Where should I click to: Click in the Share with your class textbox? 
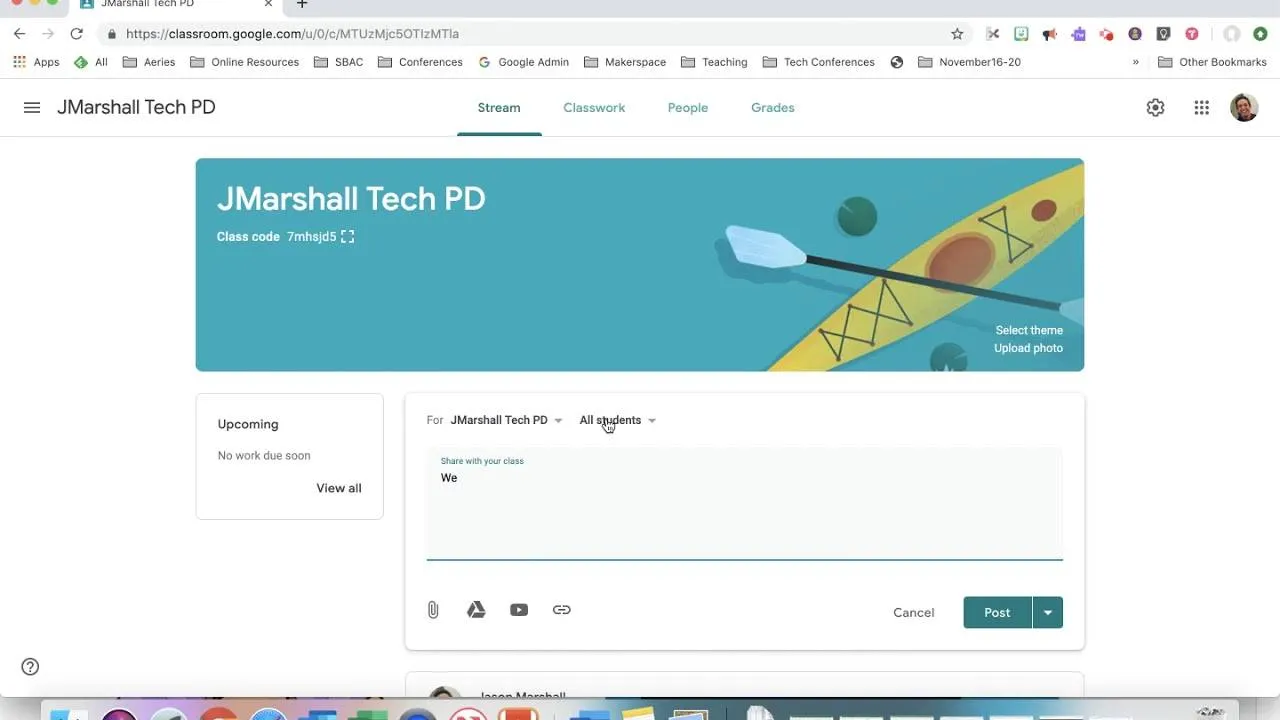coord(744,510)
